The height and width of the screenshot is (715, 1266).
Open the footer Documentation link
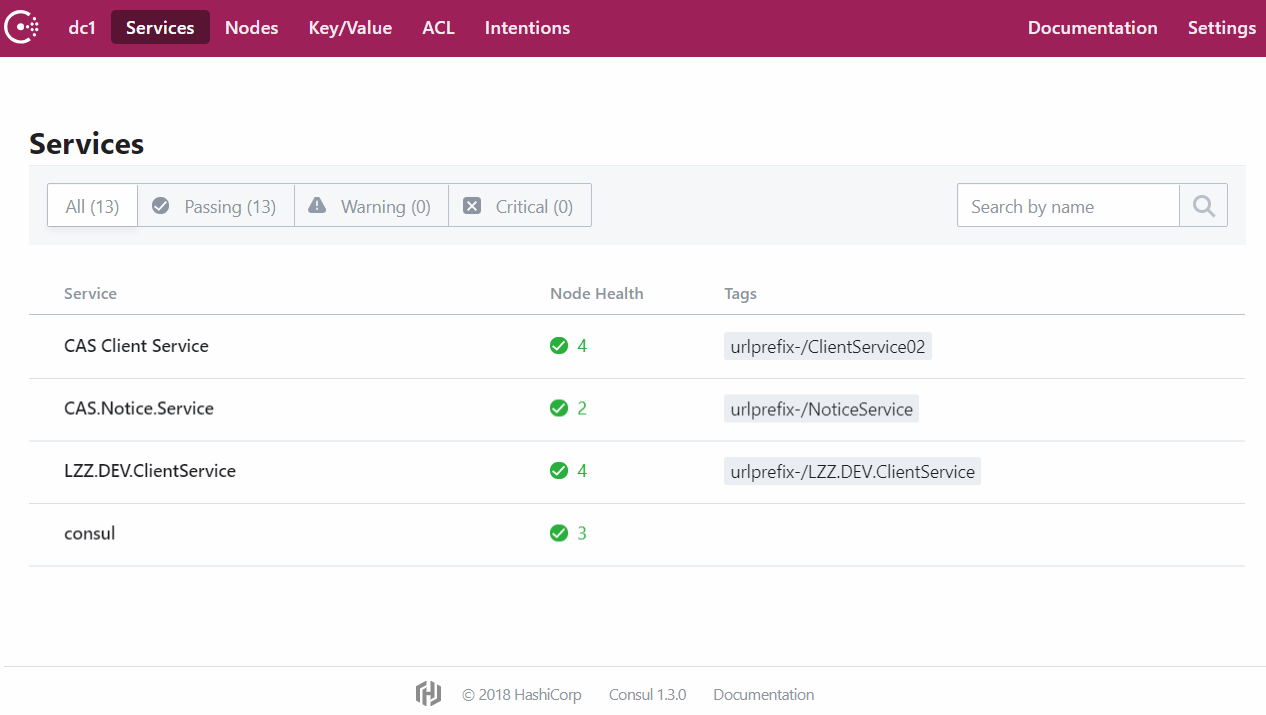pos(763,694)
